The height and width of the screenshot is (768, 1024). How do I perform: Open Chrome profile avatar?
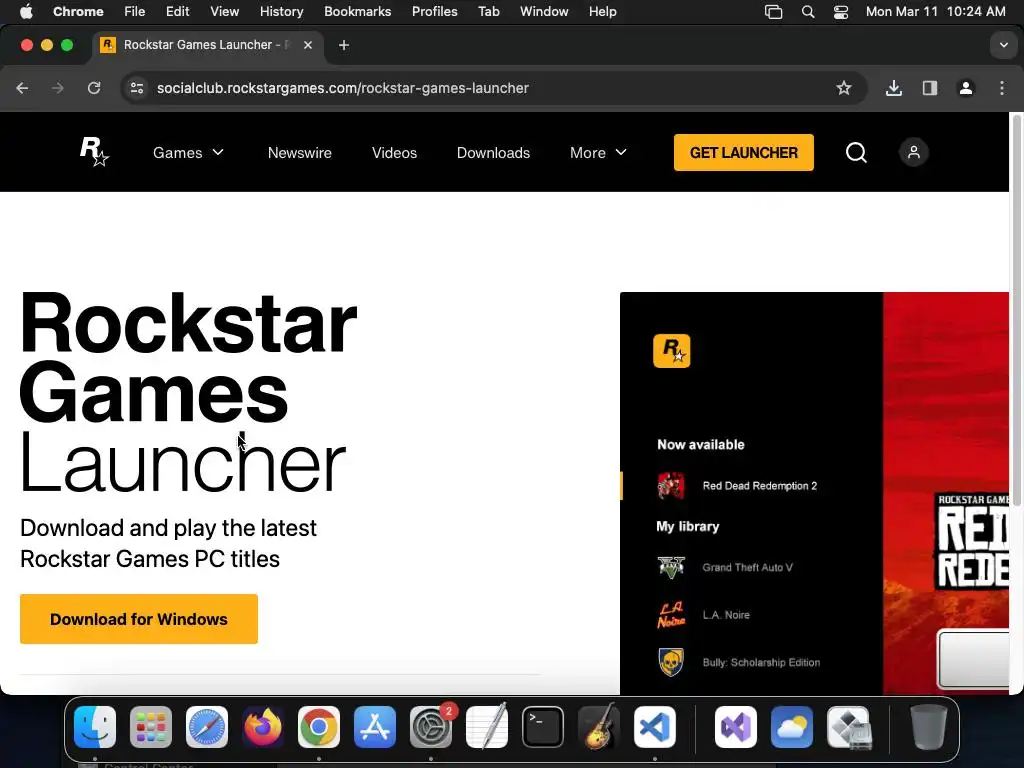click(966, 88)
